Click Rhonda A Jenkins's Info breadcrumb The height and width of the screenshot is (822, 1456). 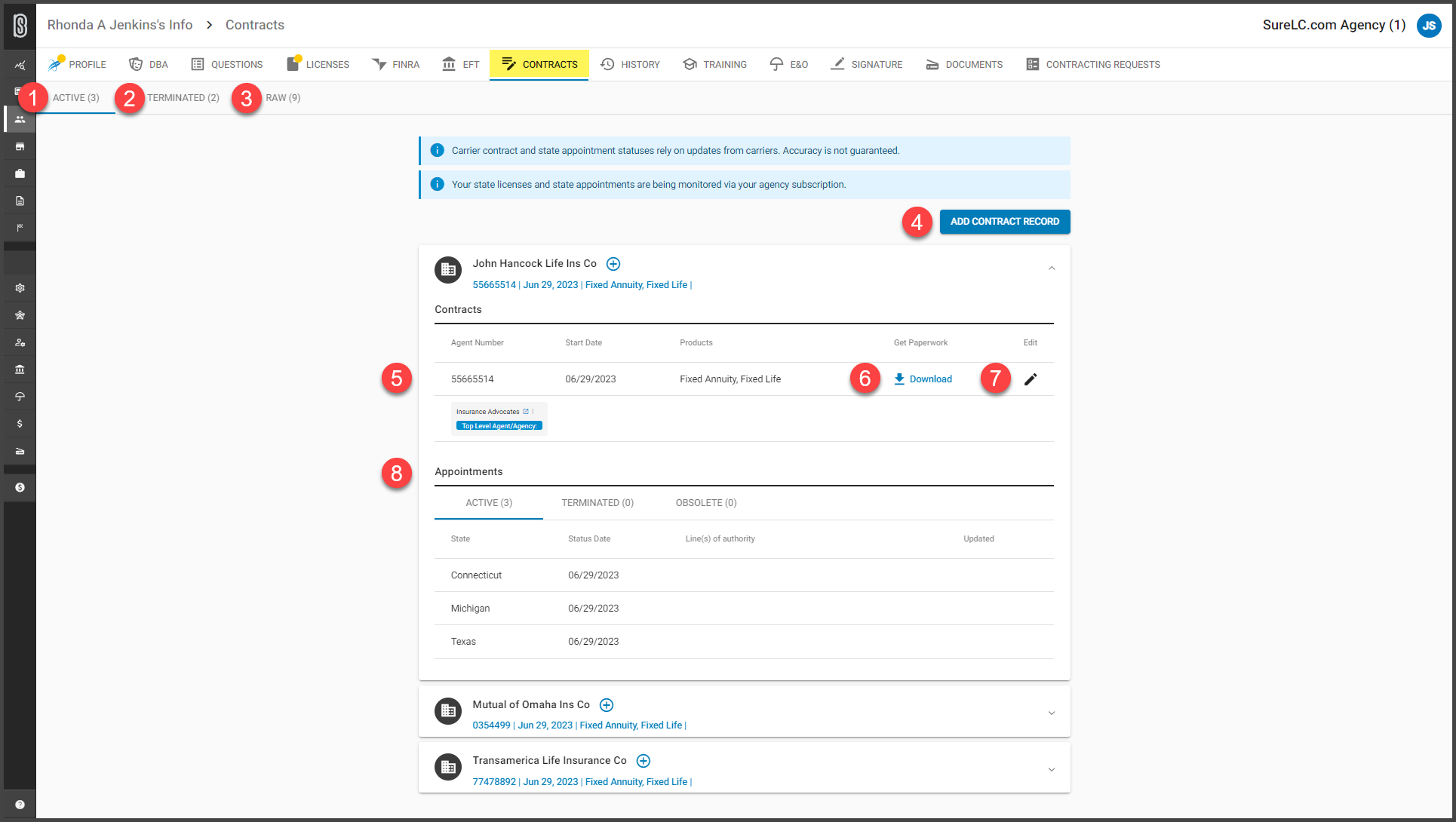click(x=120, y=25)
